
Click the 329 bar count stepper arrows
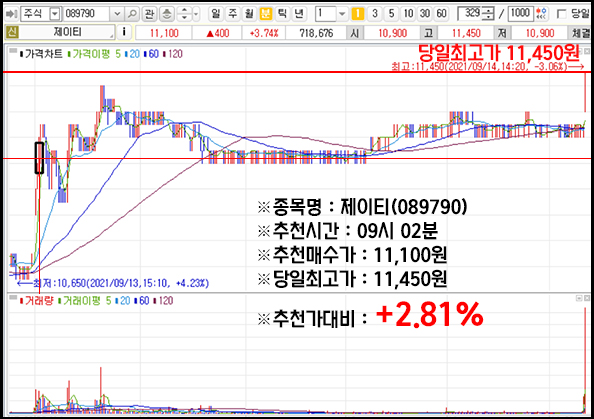[489, 14]
